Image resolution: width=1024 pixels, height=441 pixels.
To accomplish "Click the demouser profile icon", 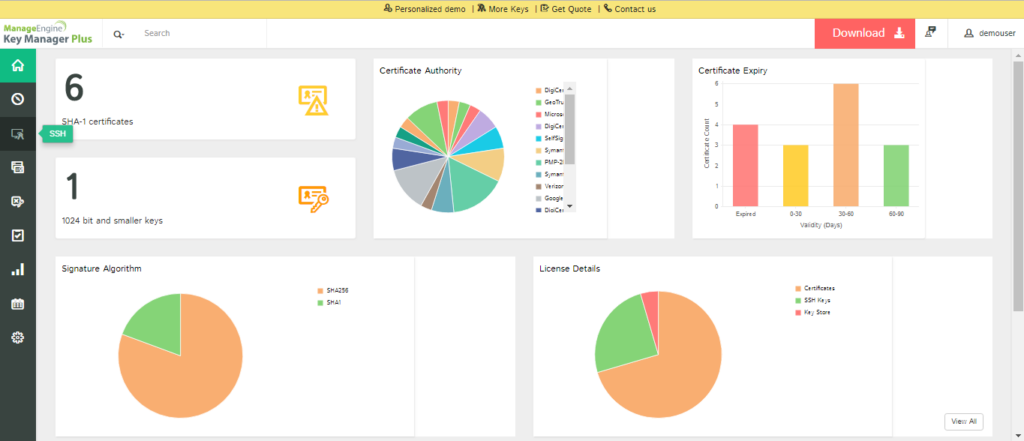I will [969, 33].
